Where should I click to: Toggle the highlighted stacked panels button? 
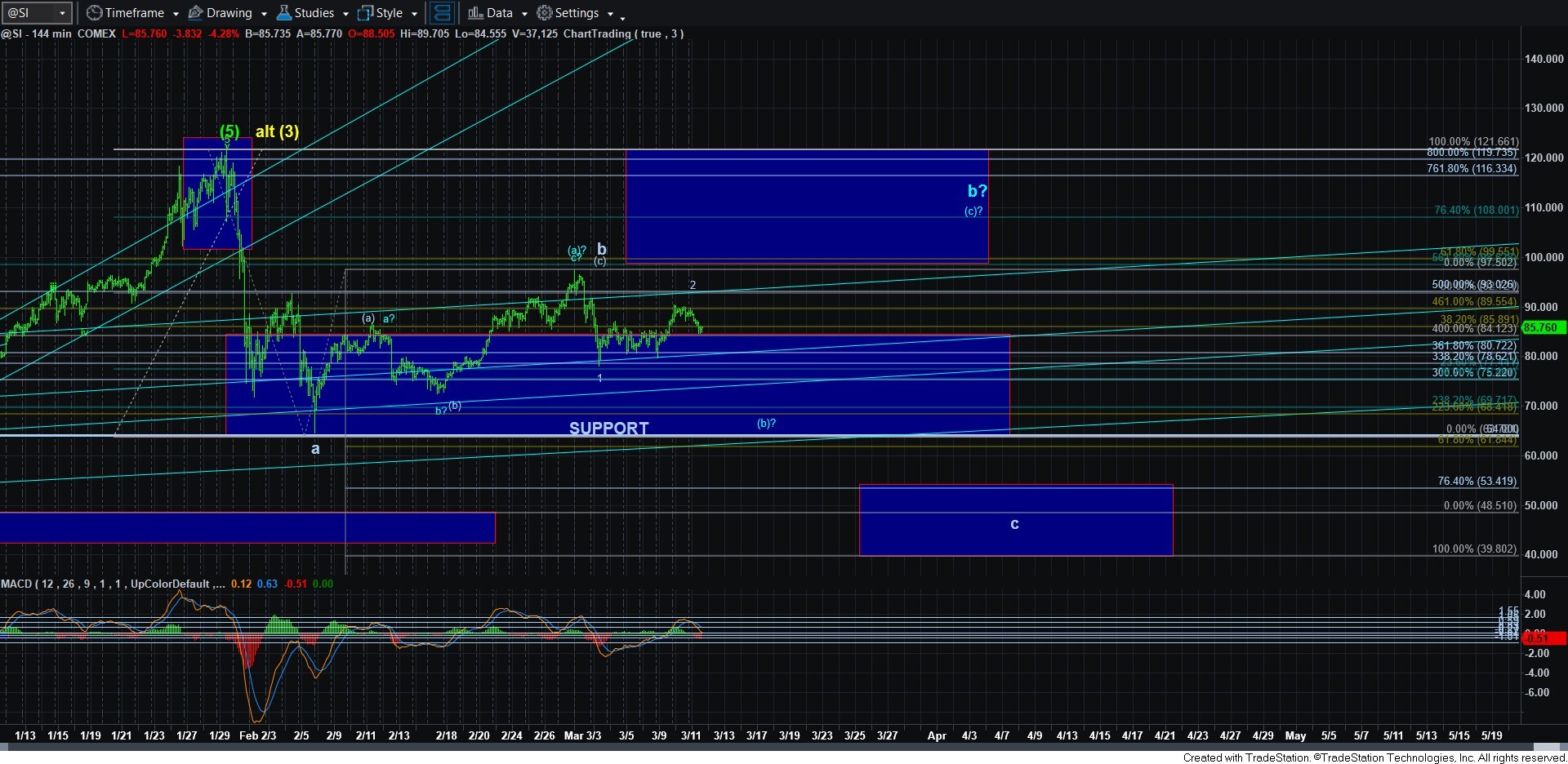(442, 13)
